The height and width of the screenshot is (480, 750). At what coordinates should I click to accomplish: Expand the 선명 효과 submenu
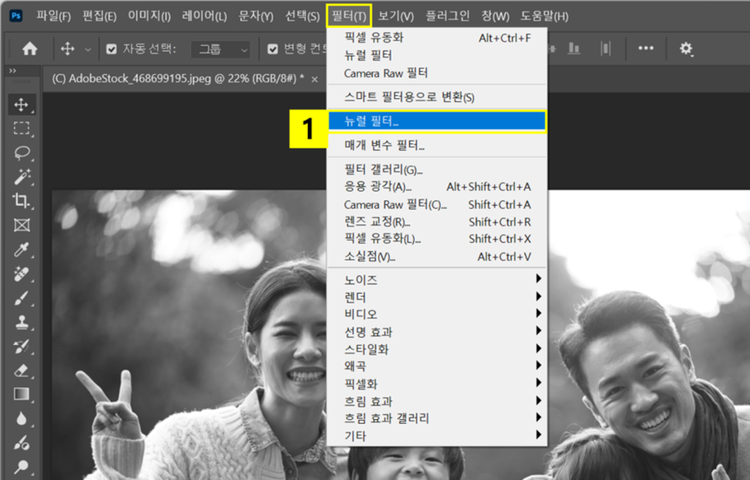(437, 332)
